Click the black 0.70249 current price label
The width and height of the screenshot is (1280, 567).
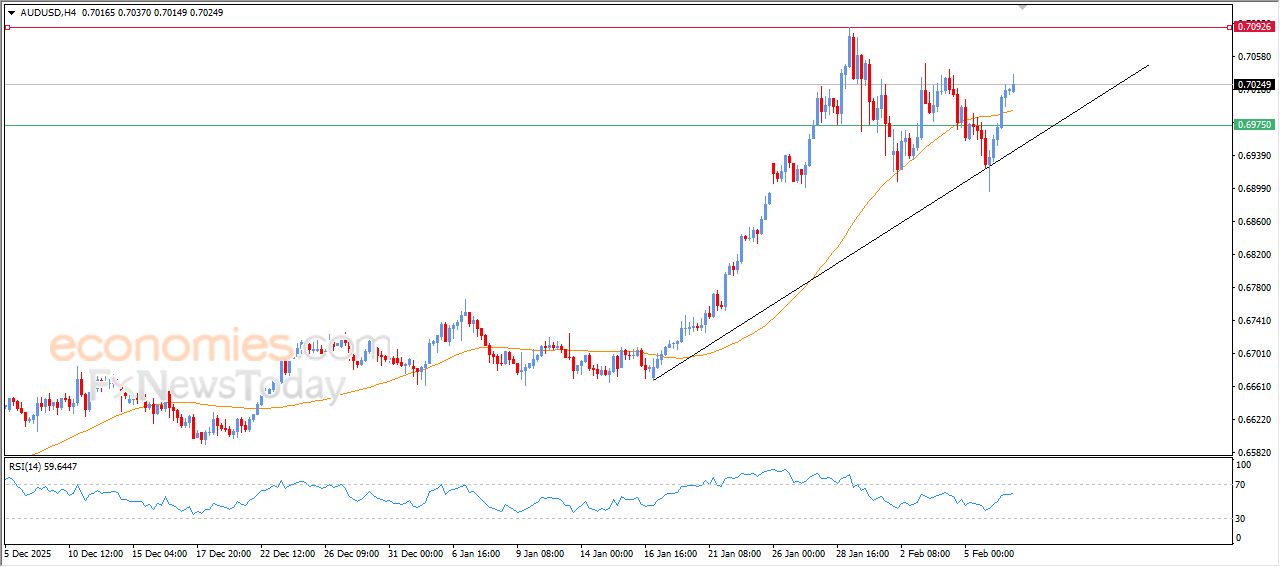pos(1254,85)
